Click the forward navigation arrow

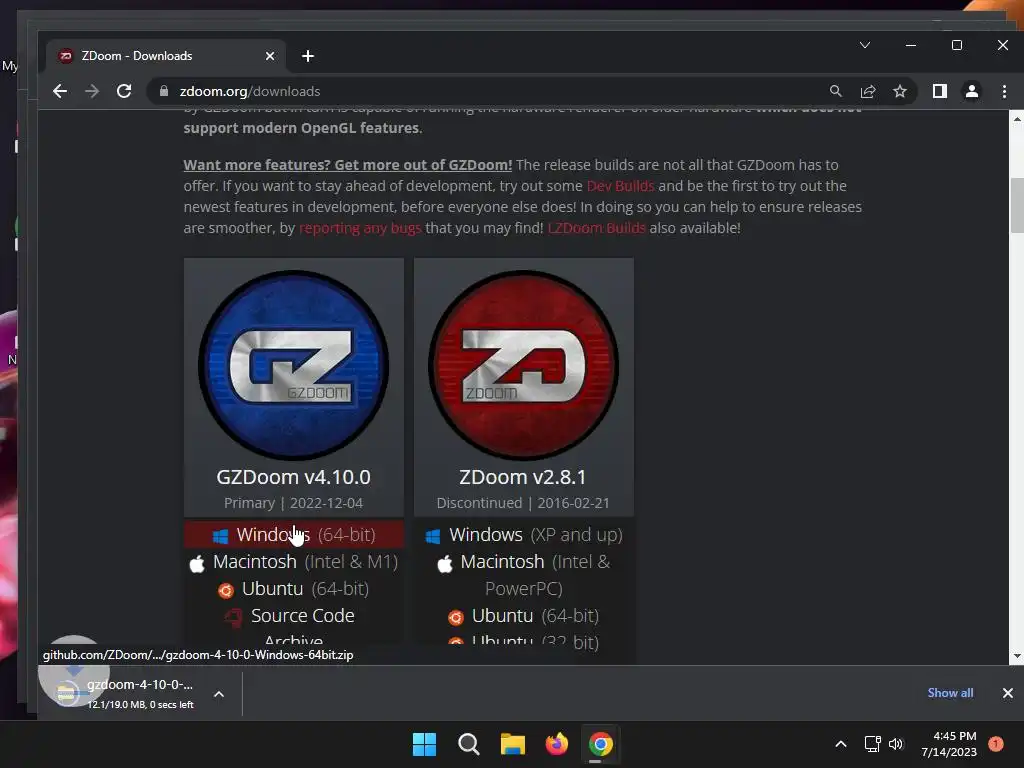[x=92, y=91]
